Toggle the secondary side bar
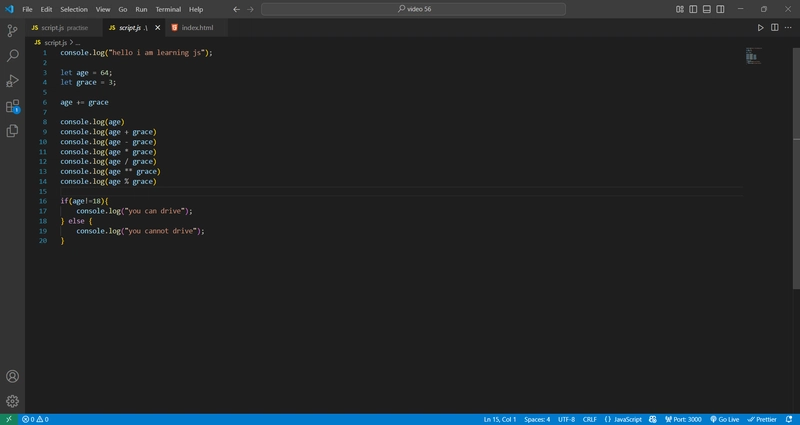This screenshot has width=800, height=425. pyautogui.click(x=720, y=9)
